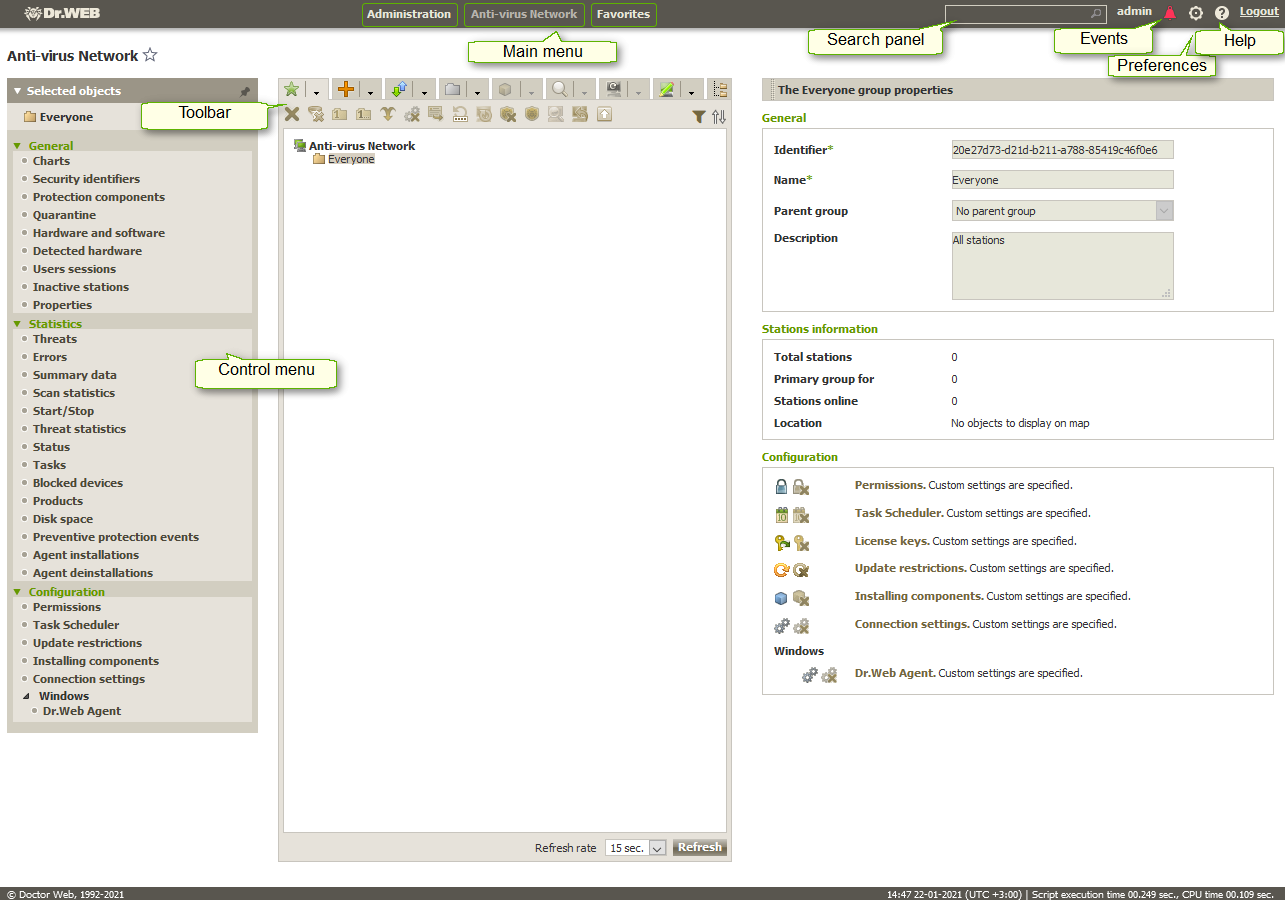Open the Administration main menu
The height and width of the screenshot is (900, 1285).
coord(409,14)
